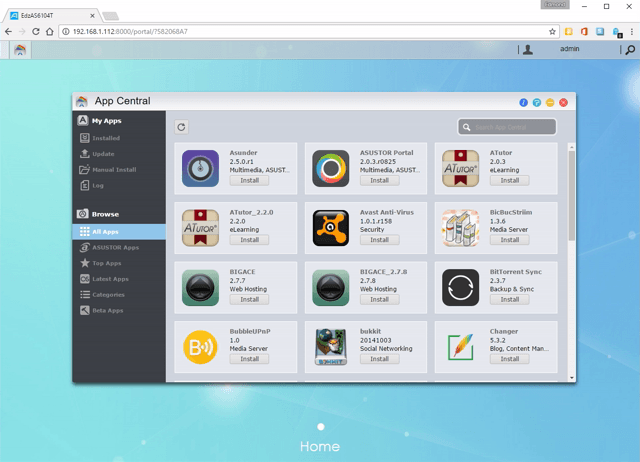Install BubbleUPnP
640x462 pixels.
pyautogui.click(x=249, y=359)
